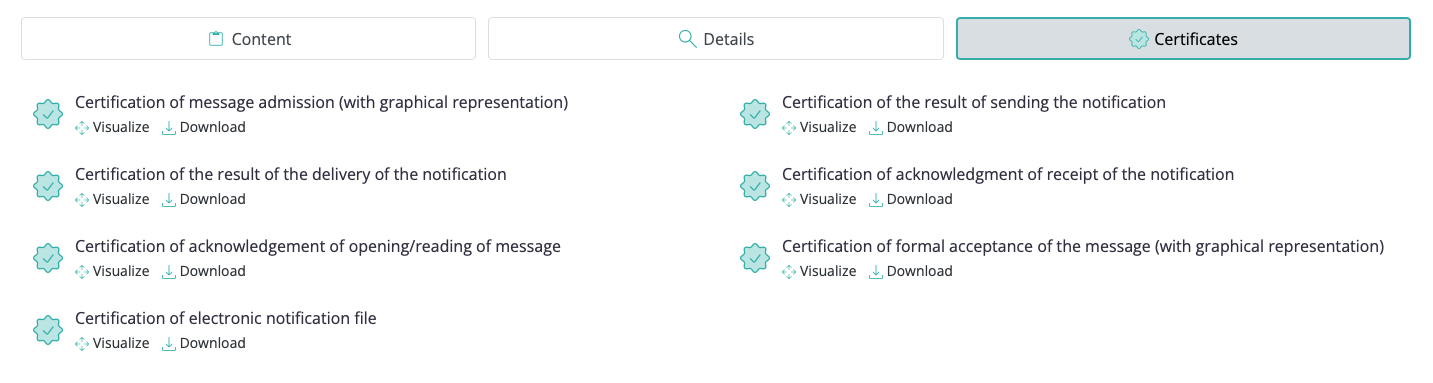Click 'Certification of formal acceptance of the message' title
The width and height of the screenshot is (1433, 383).
(1083, 246)
